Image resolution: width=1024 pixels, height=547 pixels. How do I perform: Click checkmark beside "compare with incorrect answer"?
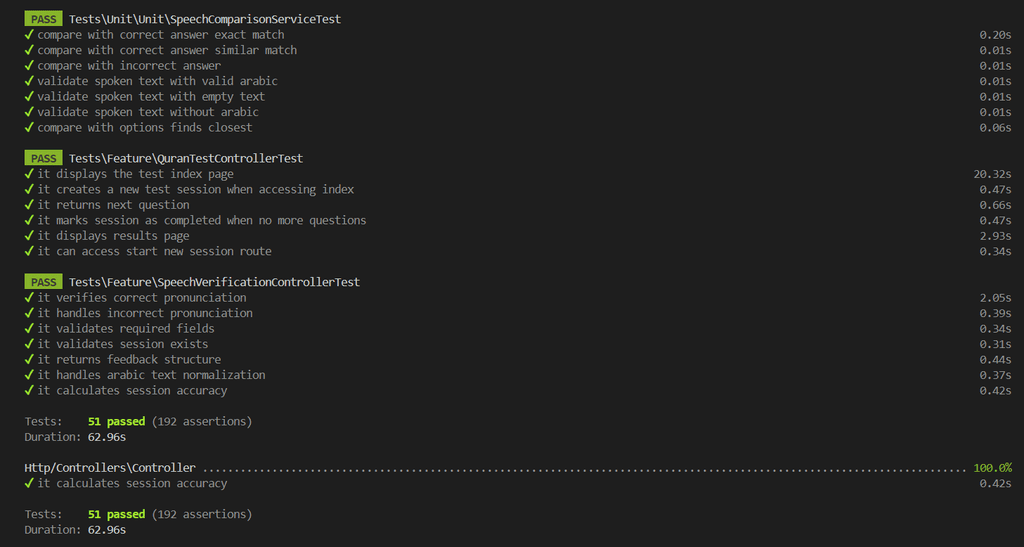tap(29, 66)
